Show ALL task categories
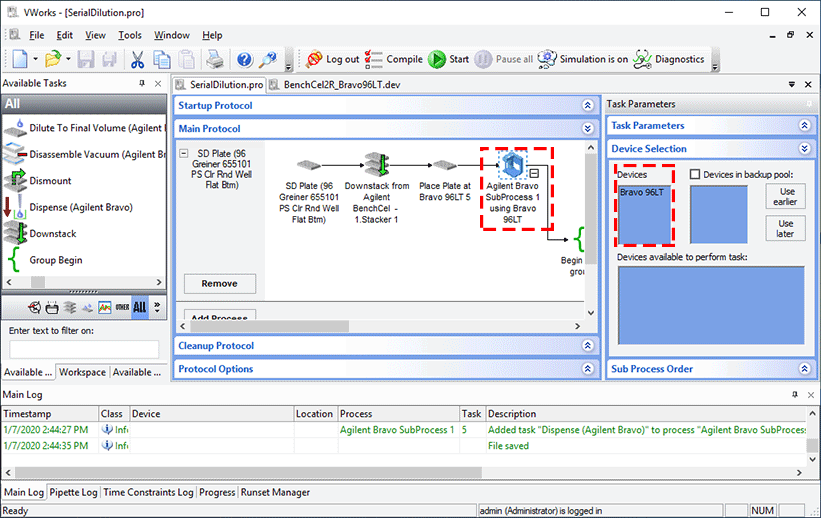821x518 pixels. coord(140,307)
